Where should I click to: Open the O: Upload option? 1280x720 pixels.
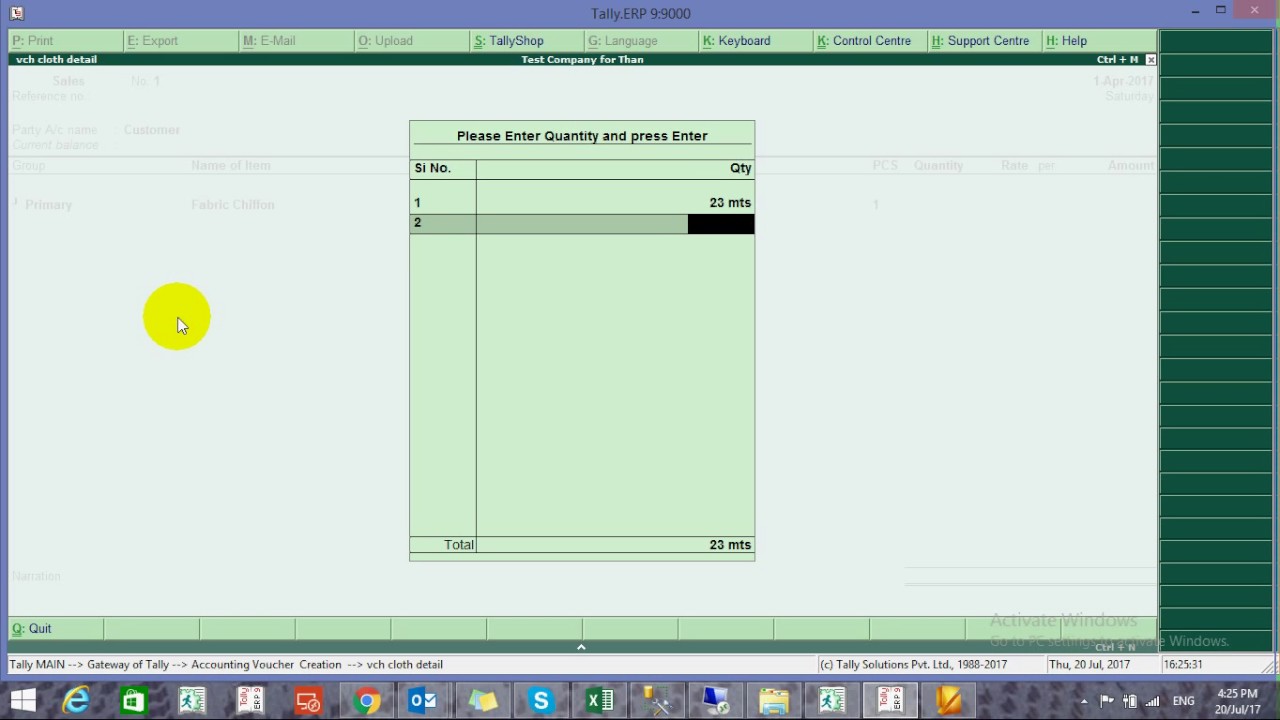coord(412,41)
